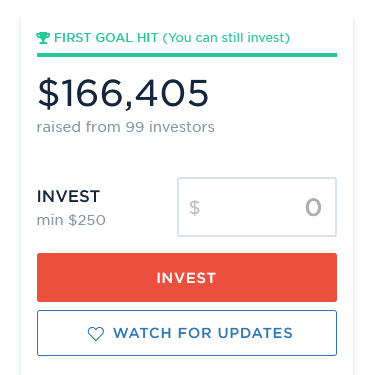Click the right end of the progress bar
The image size is (376, 375).
(335, 55)
